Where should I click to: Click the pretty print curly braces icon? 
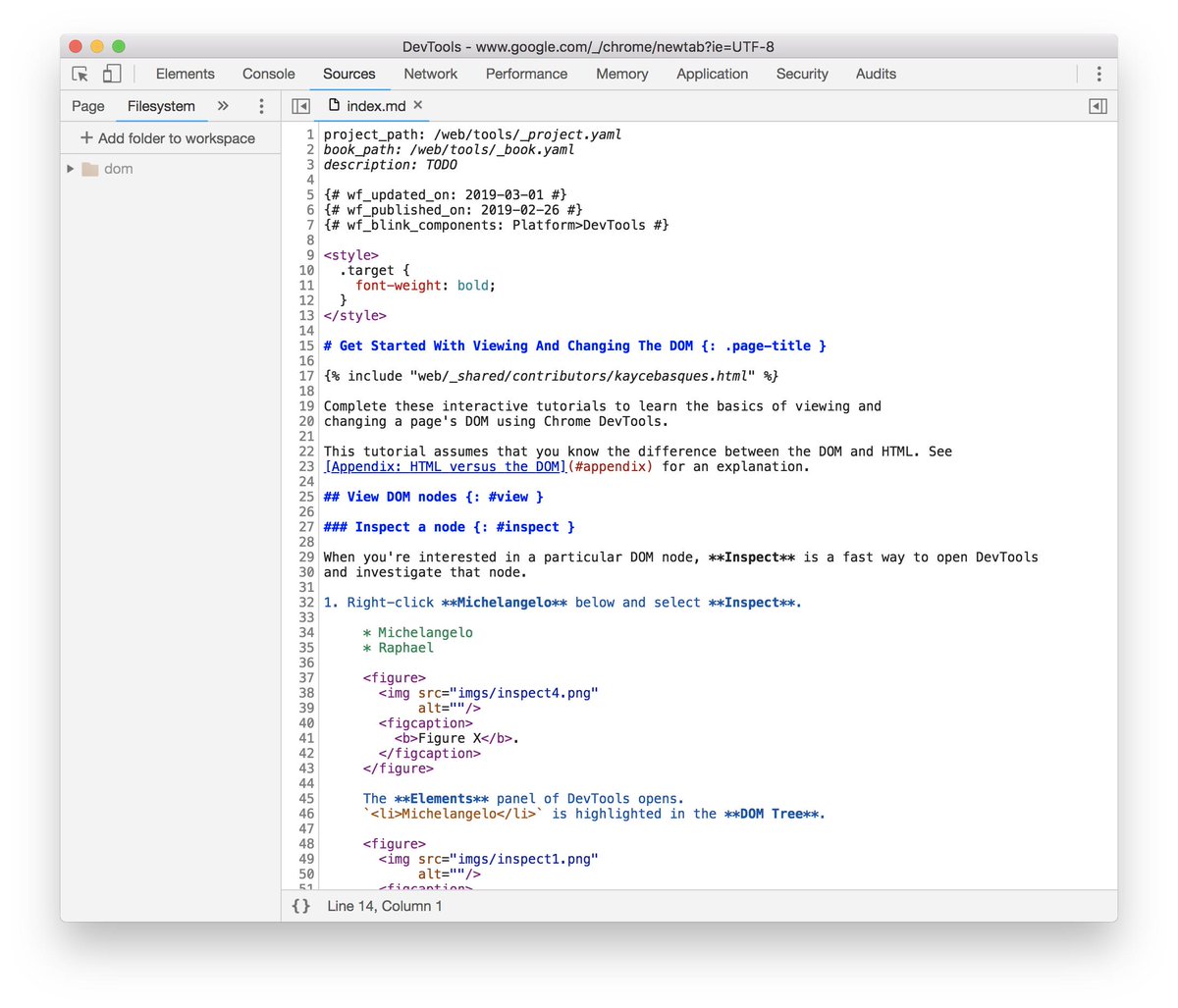[x=300, y=906]
